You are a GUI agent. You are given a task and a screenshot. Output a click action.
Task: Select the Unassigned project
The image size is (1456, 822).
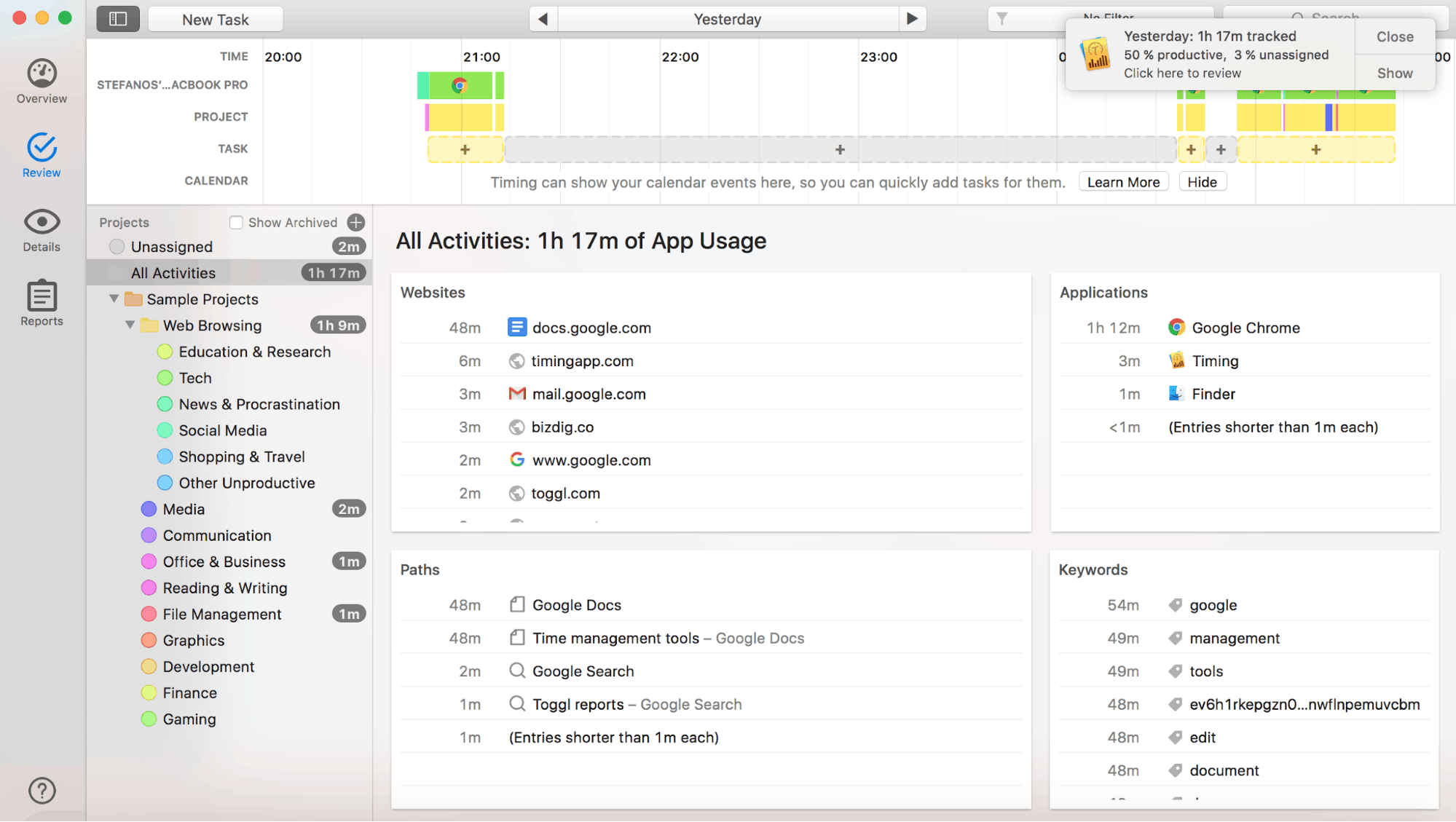tap(229, 247)
